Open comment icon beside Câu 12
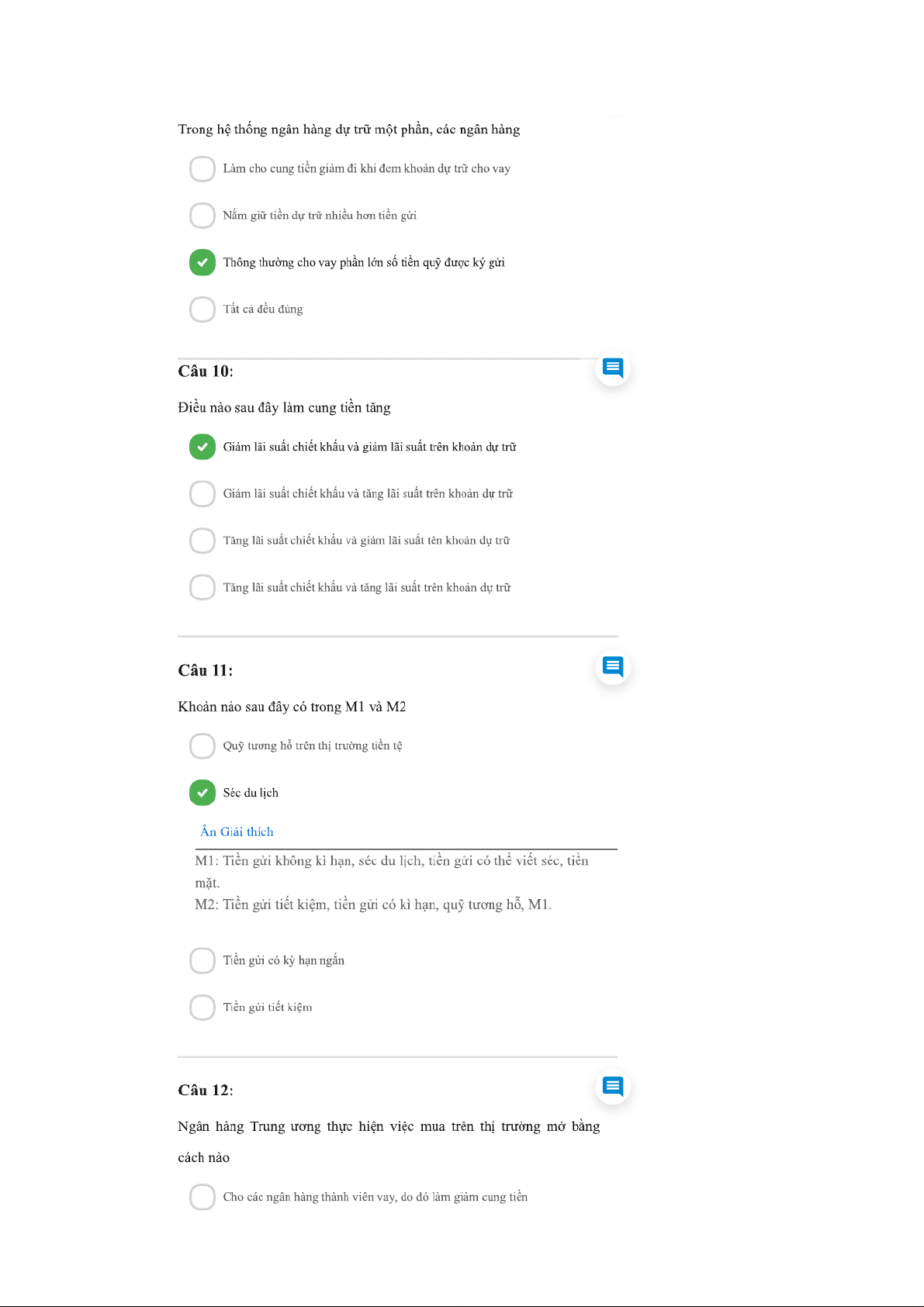This screenshot has height=1307, width=924. pyautogui.click(x=613, y=1086)
